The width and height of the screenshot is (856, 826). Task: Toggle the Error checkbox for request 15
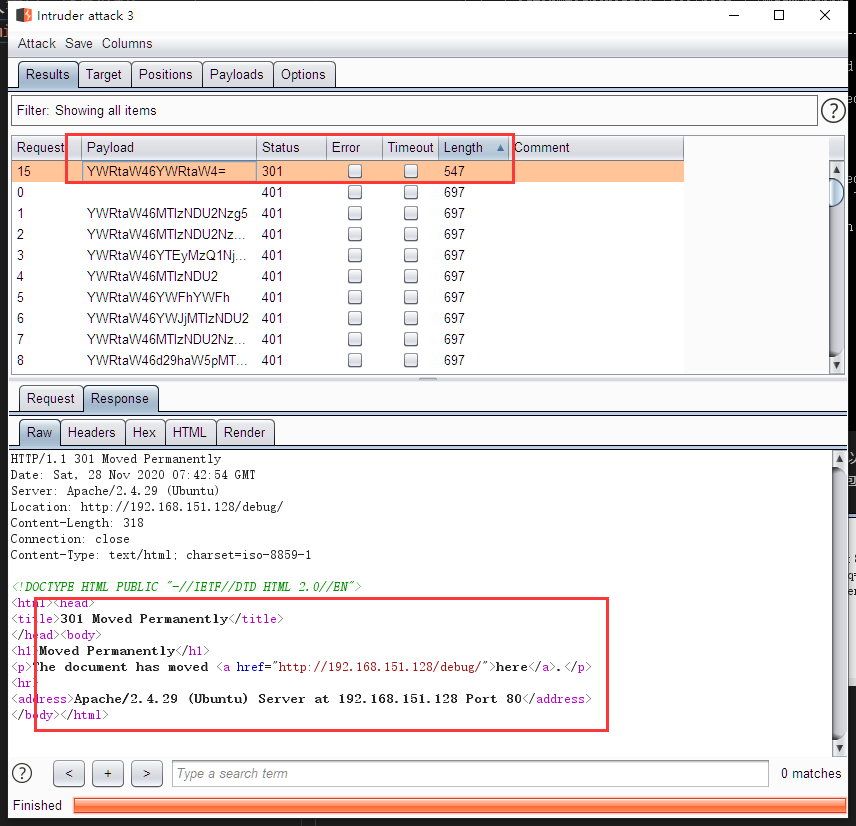[x=354, y=171]
